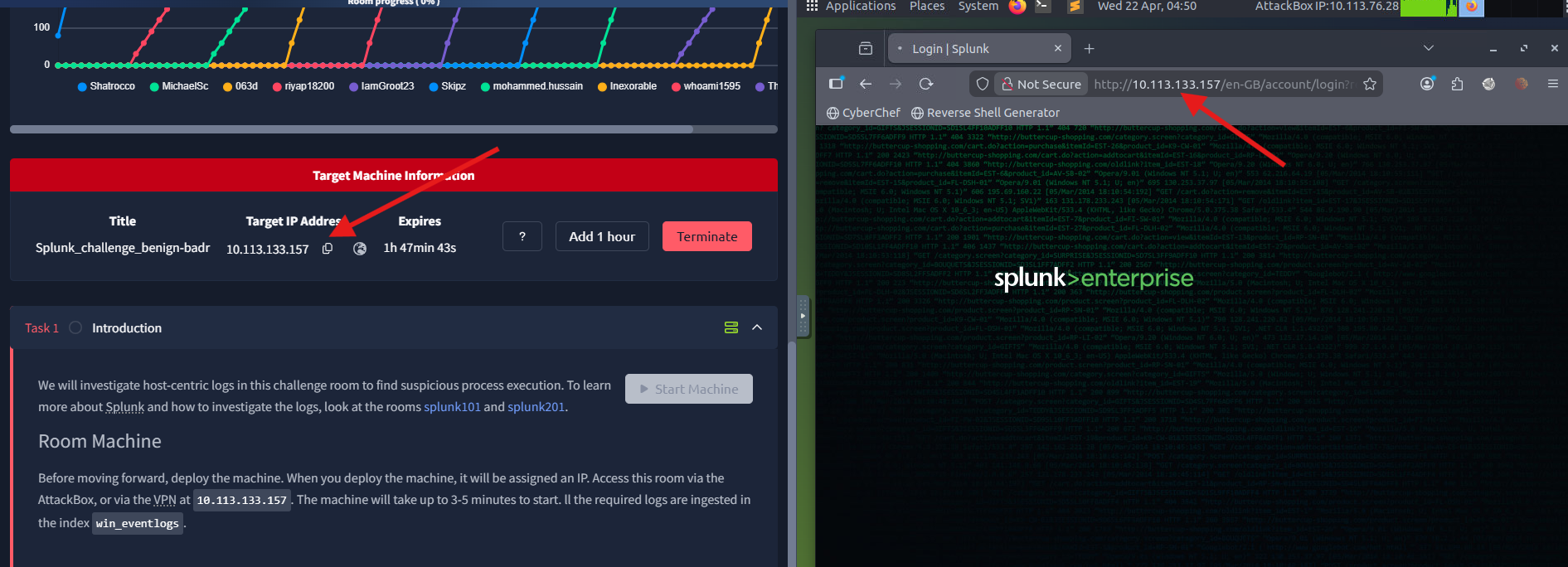Close the Login | Splunk tab
1568x567 pixels.
pyautogui.click(x=1058, y=48)
